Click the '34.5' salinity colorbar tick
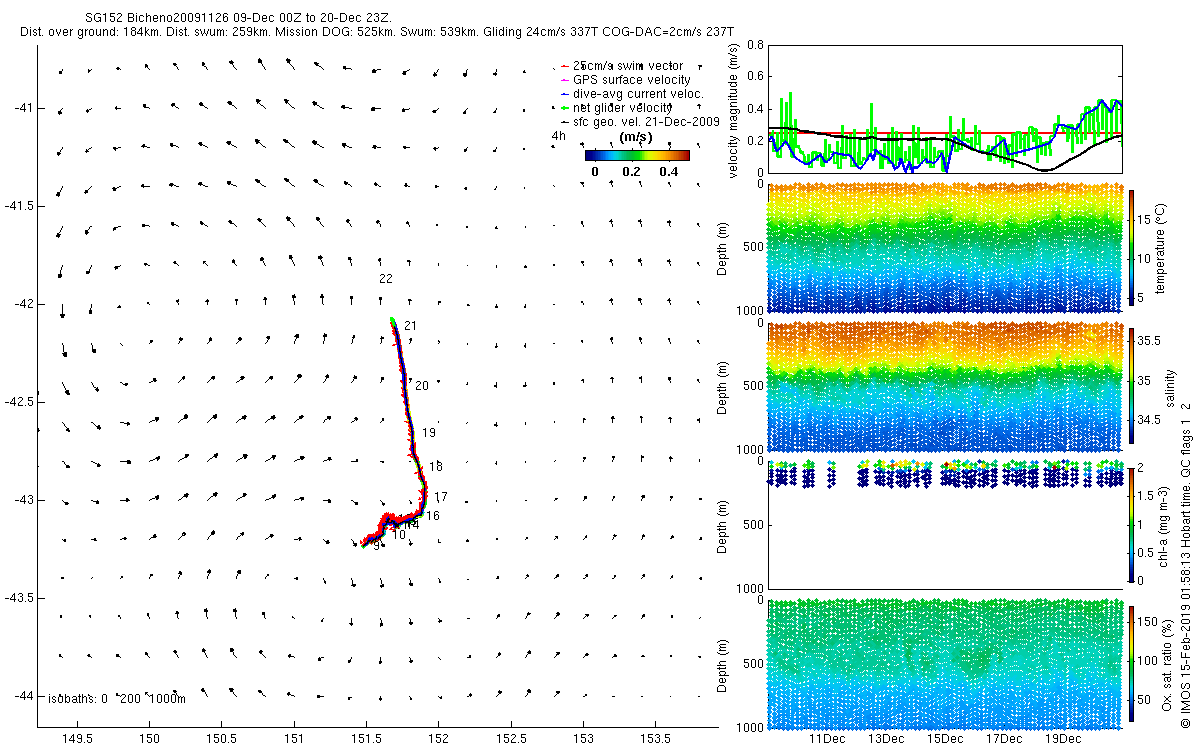1200x750 pixels. [x=1148, y=421]
